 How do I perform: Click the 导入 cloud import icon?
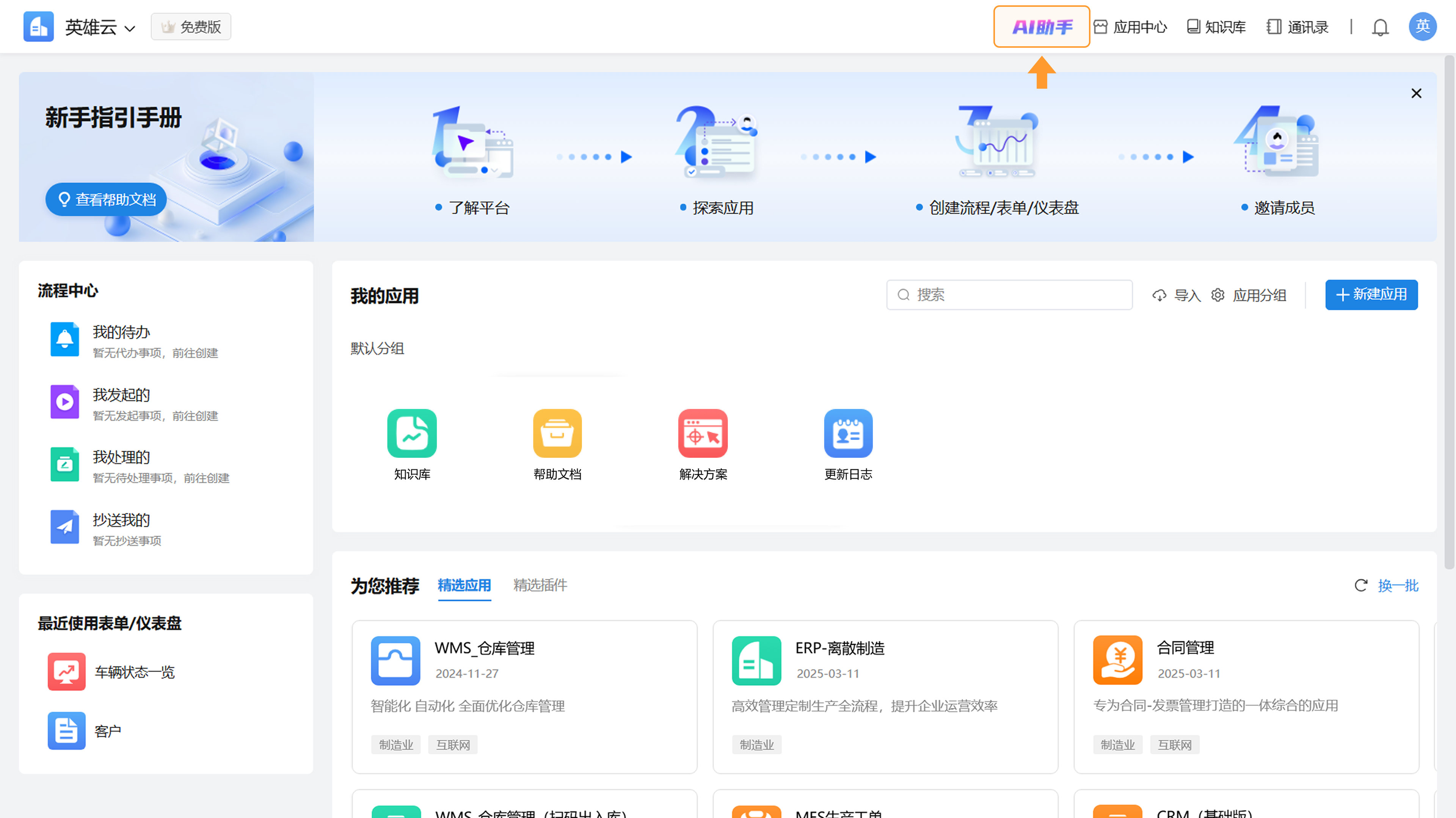1159,295
